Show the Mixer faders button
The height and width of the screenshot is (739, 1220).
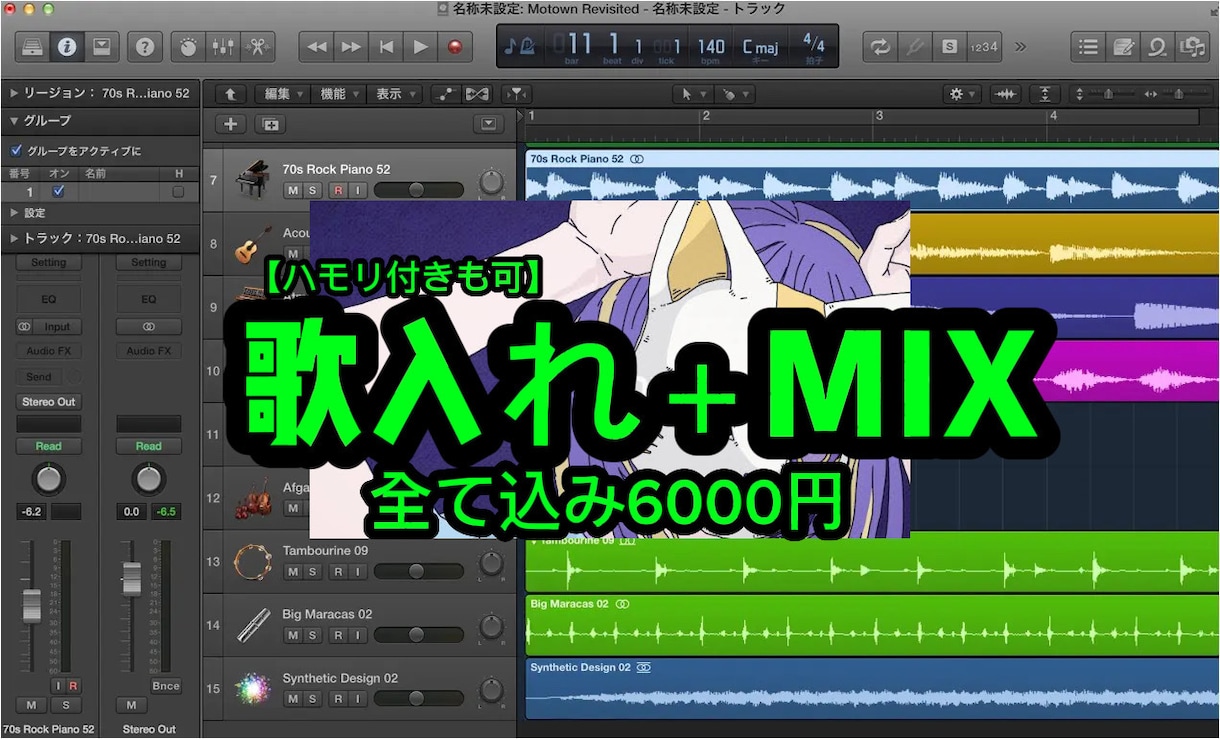pos(223,46)
